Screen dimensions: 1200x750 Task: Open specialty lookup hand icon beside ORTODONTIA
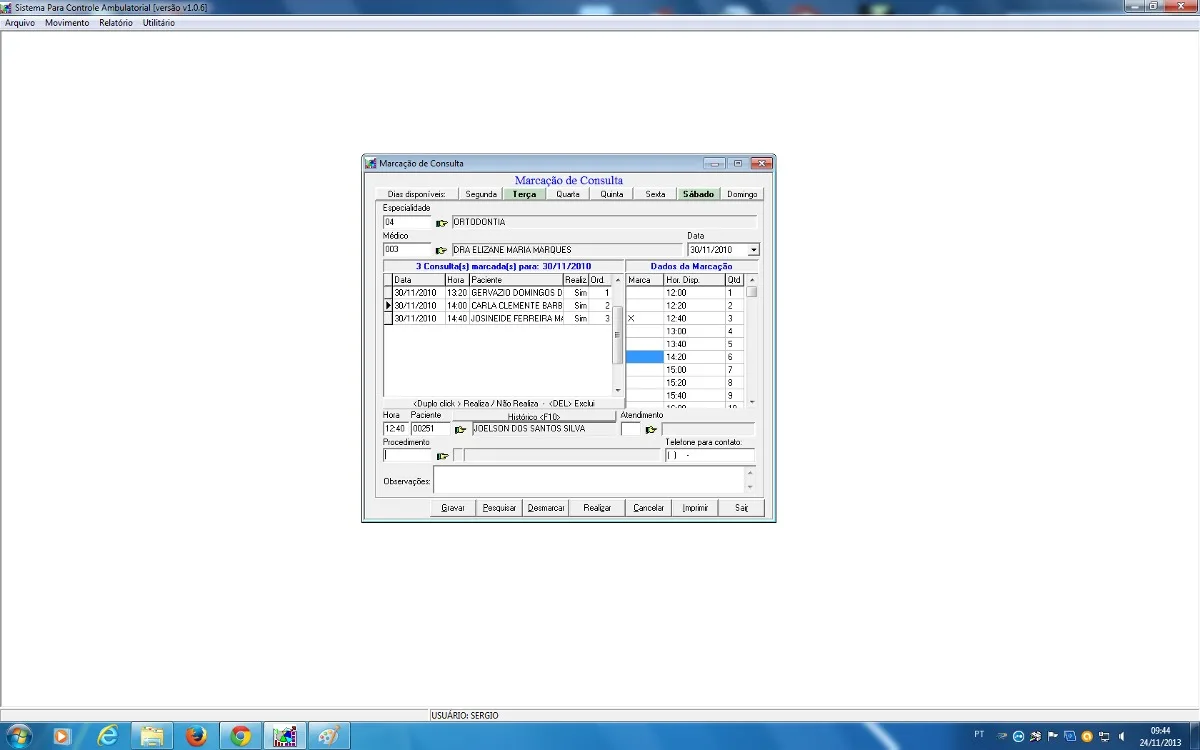point(442,223)
